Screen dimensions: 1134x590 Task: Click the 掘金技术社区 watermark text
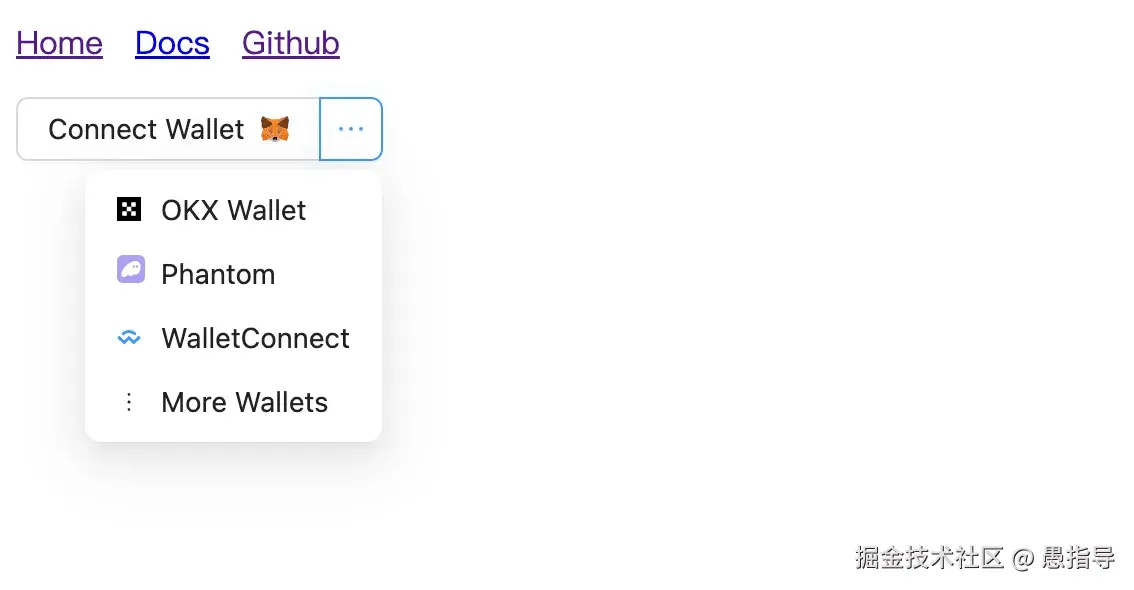pyautogui.click(x=928, y=558)
